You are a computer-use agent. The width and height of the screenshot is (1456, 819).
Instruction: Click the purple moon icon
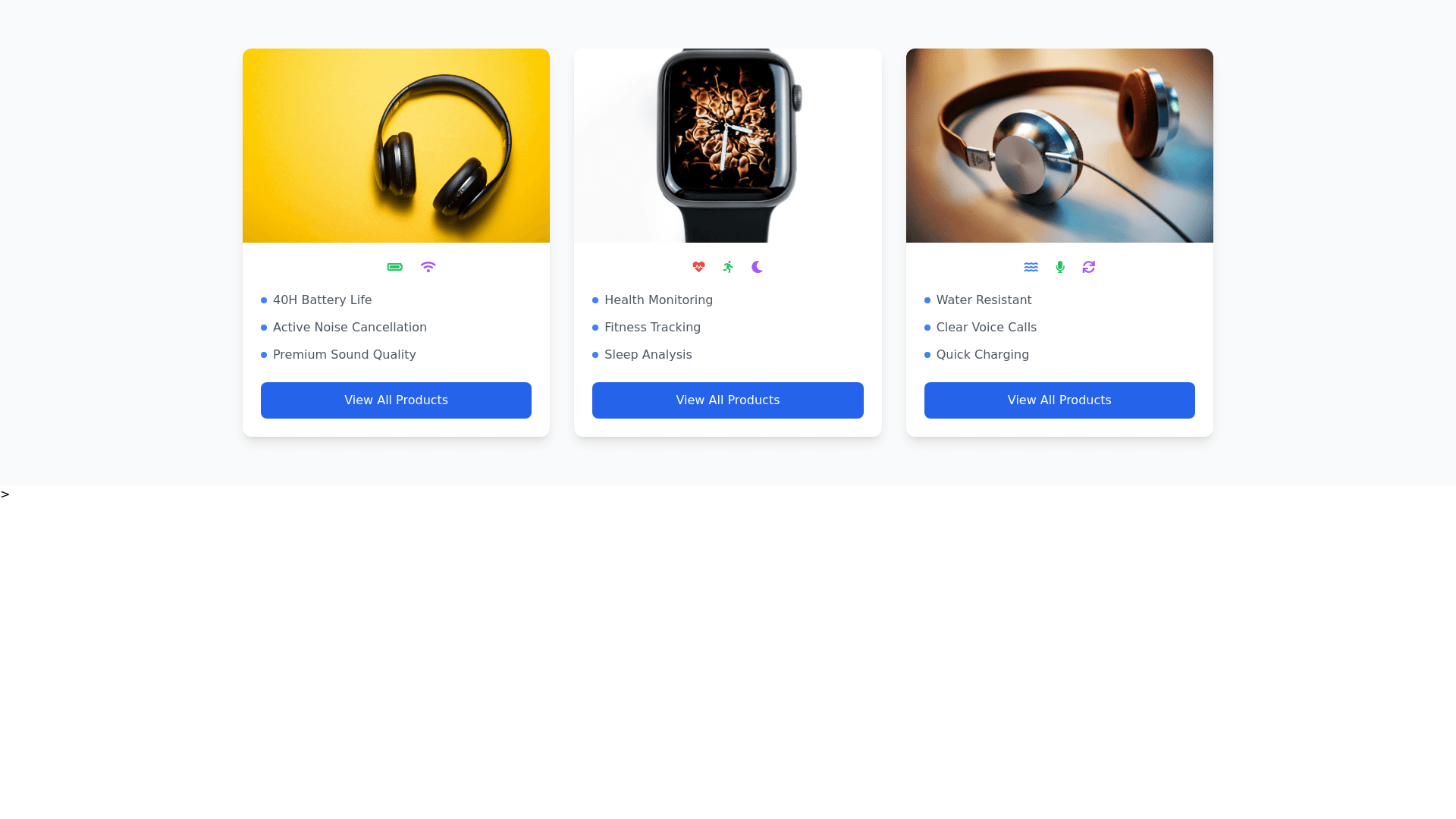click(757, 267)
